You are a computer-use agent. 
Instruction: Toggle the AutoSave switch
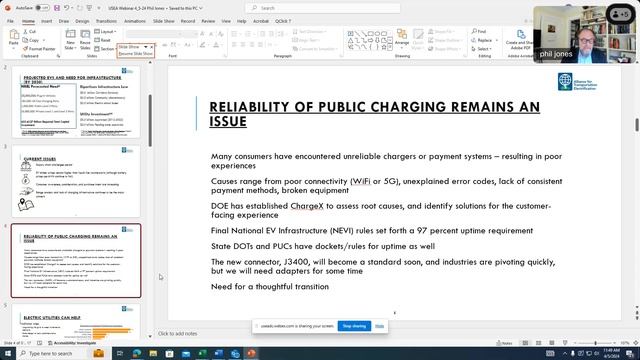42,8
